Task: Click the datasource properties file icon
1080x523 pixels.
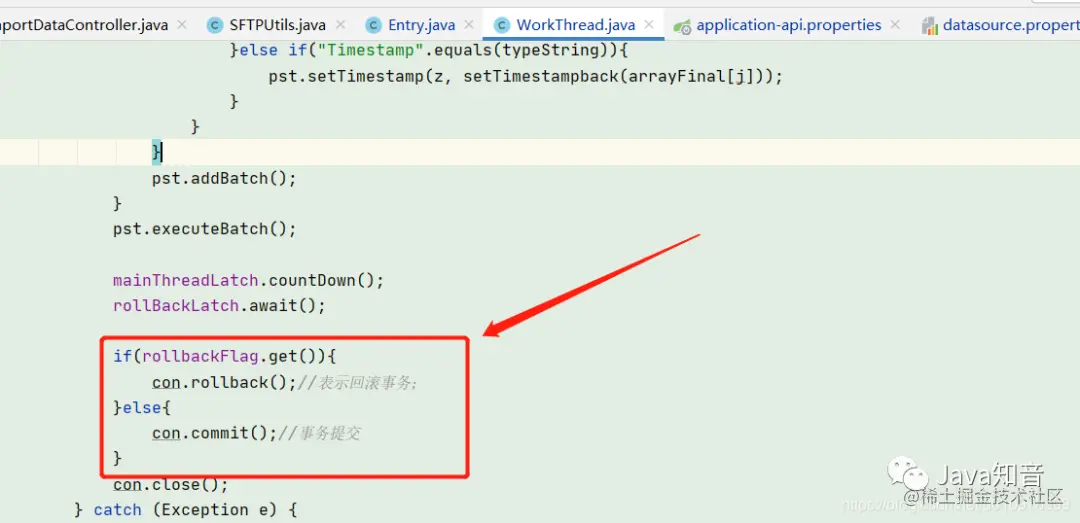Action: (929, 26)
